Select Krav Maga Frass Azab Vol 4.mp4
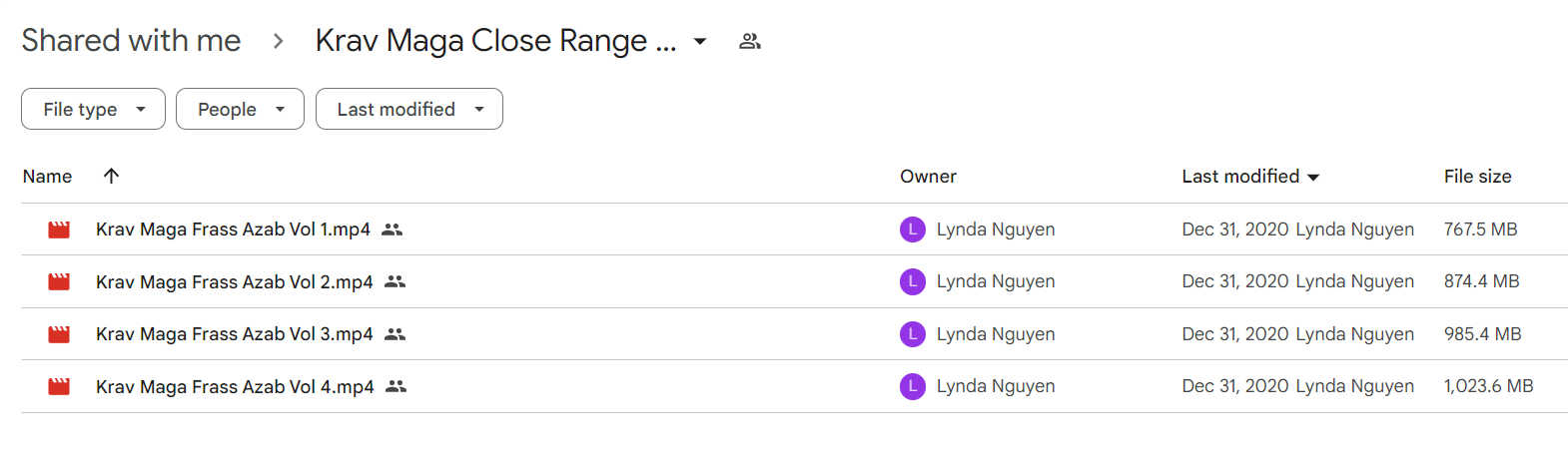Screen dimensions: 1568x463 235,386
